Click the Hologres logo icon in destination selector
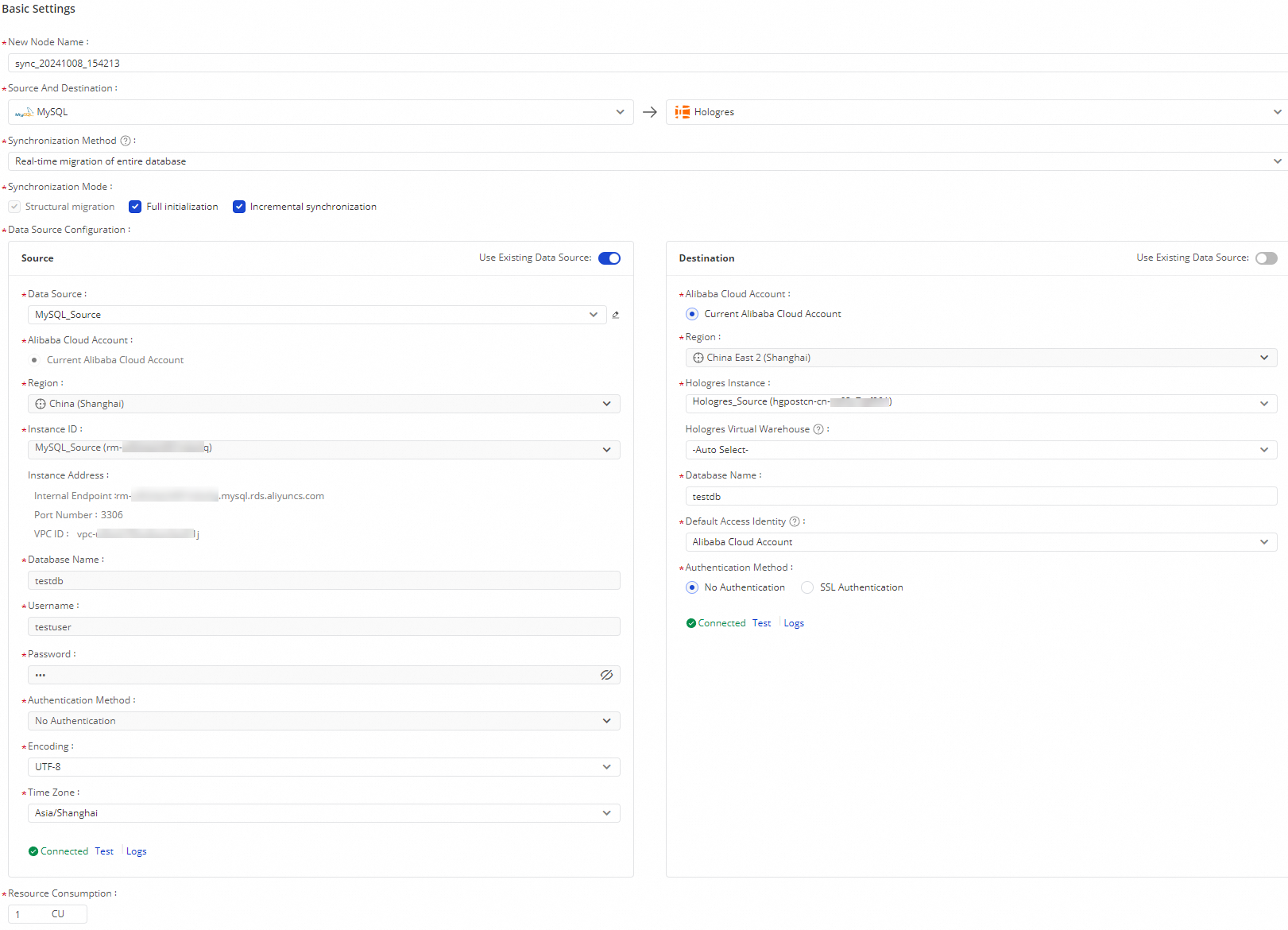 [x=683, y=112]
